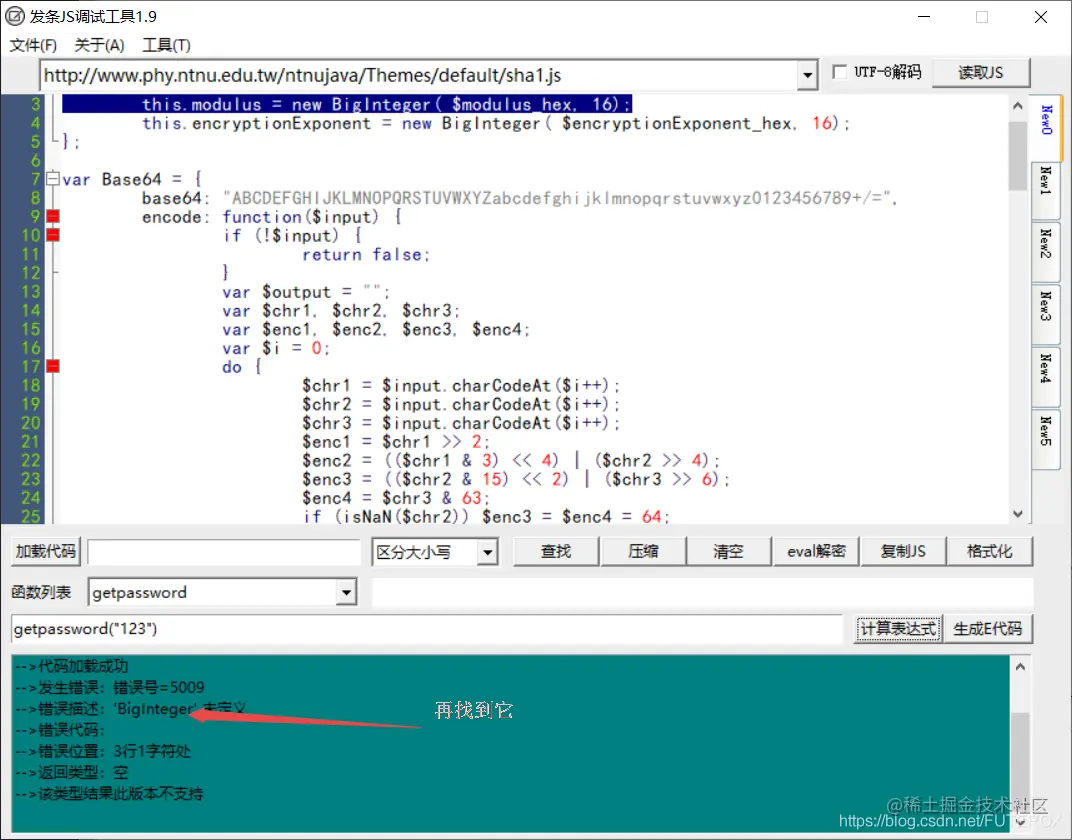Click the eval解密 button
The image size is (1072, 840).
[x=816, y=552]
